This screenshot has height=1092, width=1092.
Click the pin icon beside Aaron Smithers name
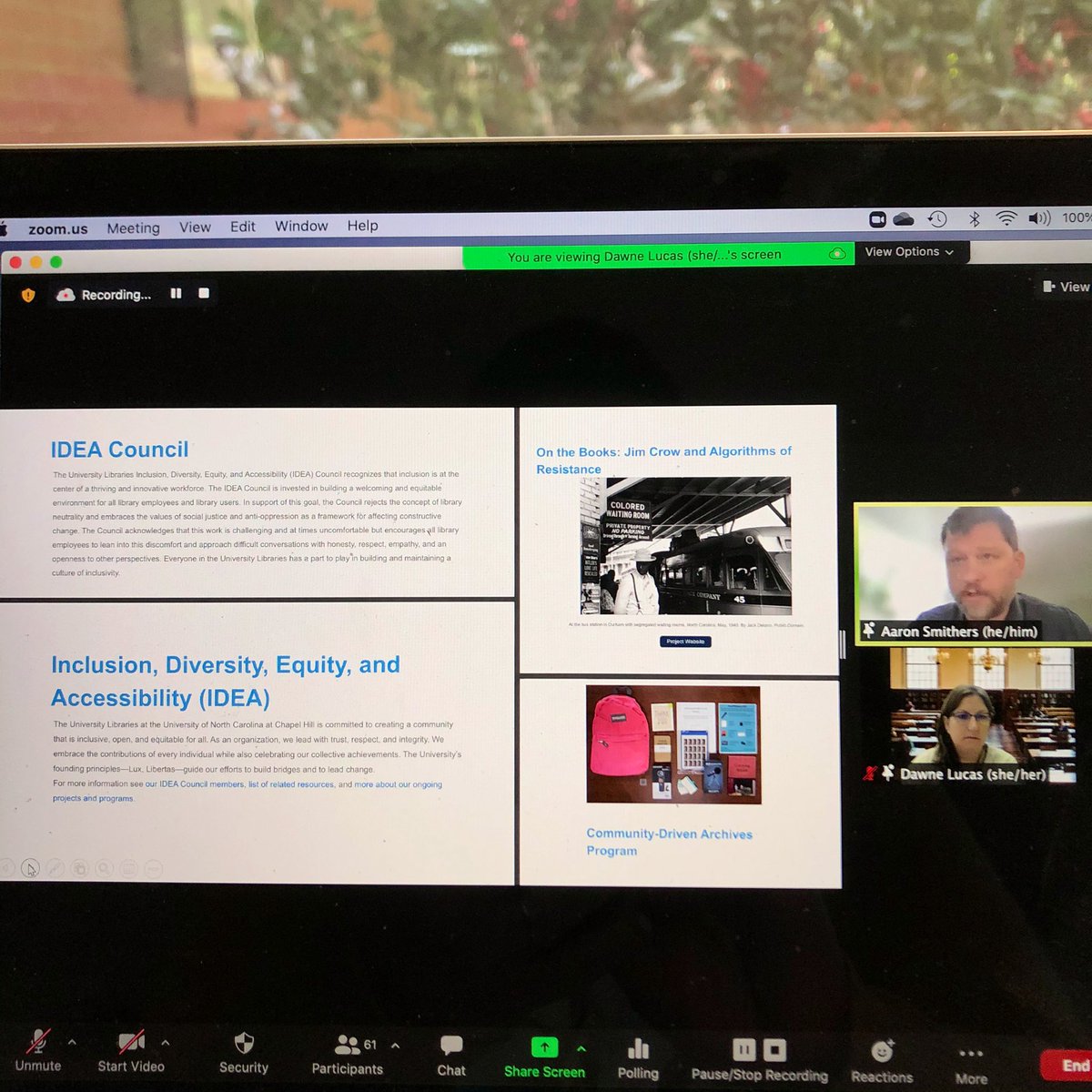click(870, 630)
